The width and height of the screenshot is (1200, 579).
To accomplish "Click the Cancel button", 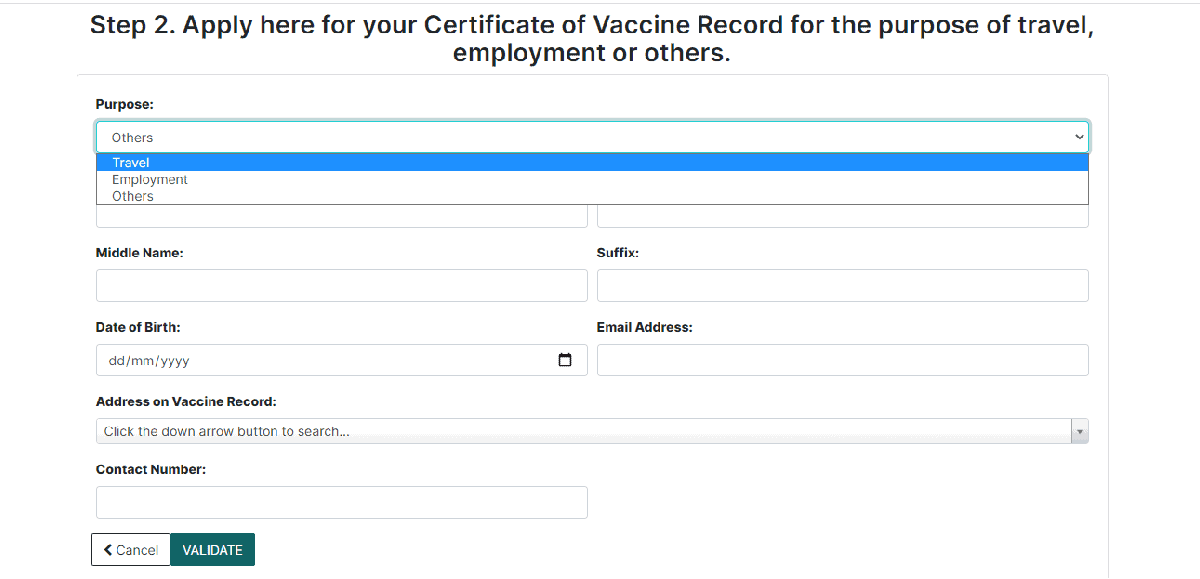I will pyautogui.click(x=130, y=550).
